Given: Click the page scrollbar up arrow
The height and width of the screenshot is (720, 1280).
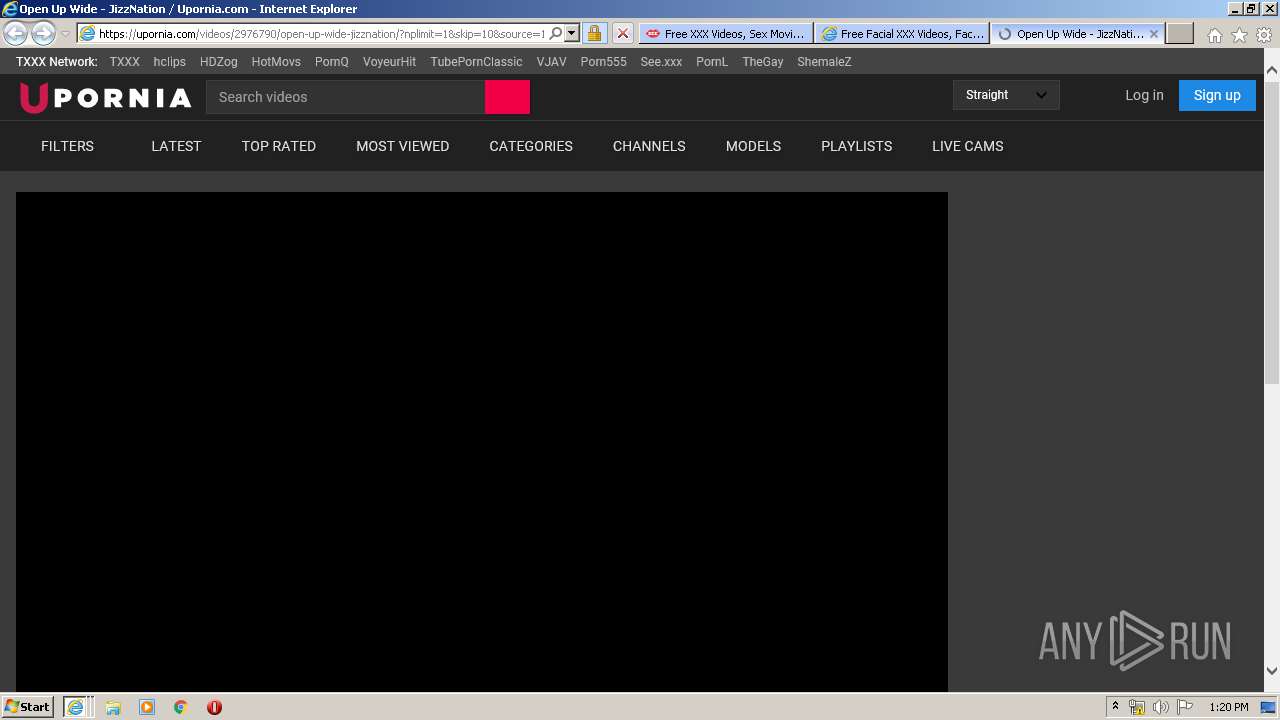Looking at the screenshot, I should [1272, 71].
